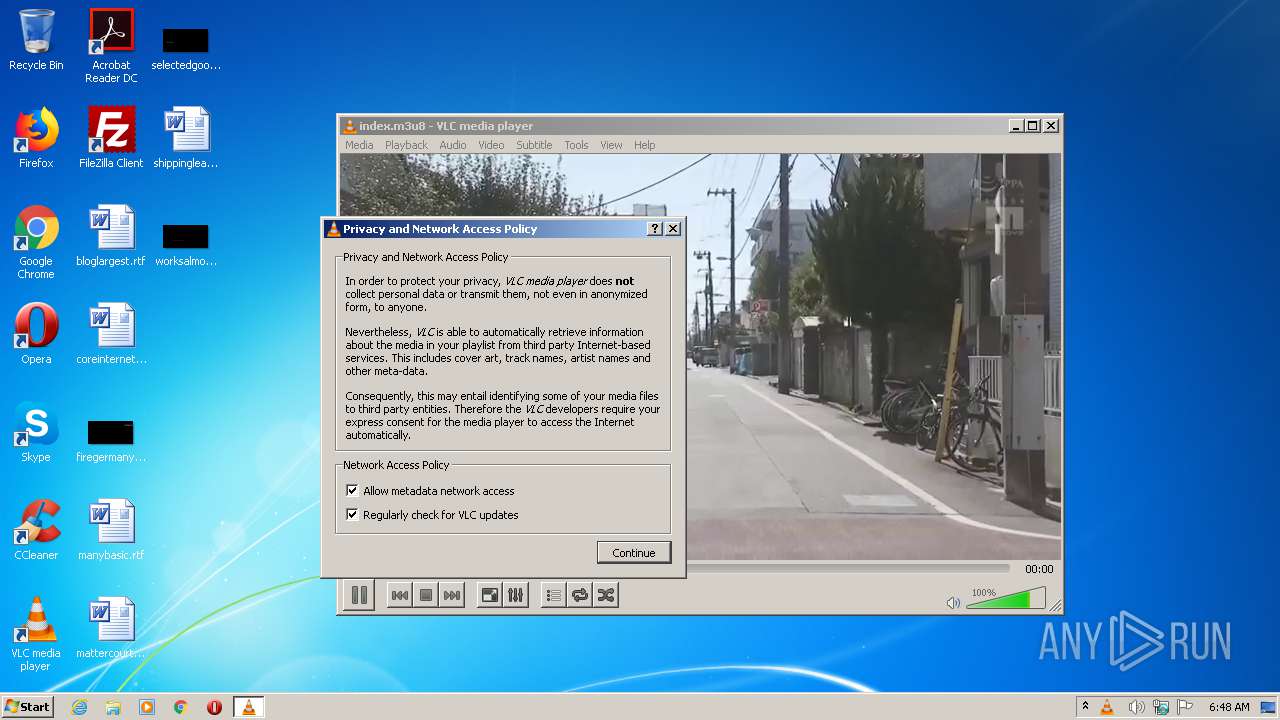Viewport: 1280px width, 720px height.
Task: Open the Tools menu in VLC
Action: 576,145
